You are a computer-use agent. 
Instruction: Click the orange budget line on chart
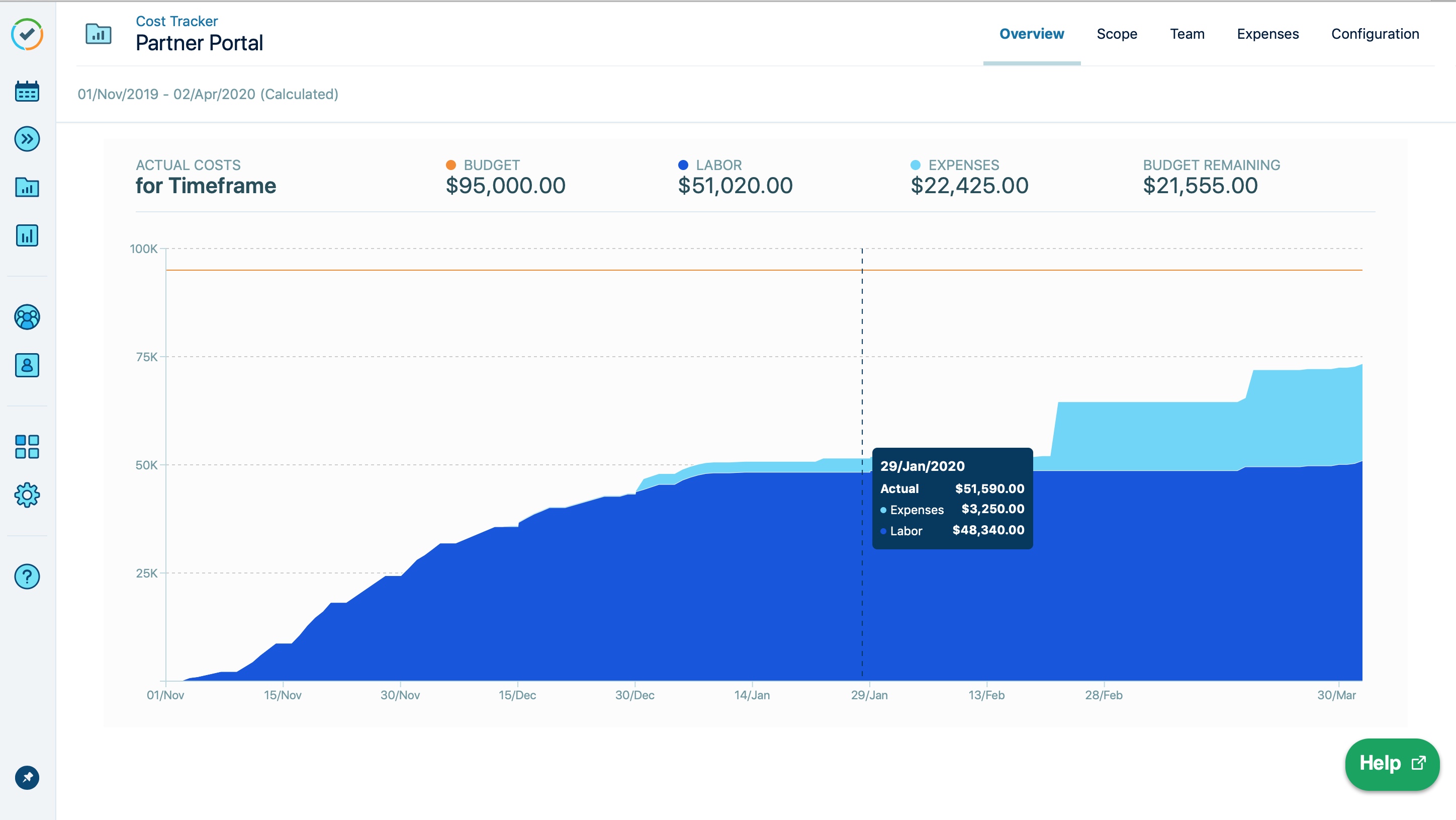pyautogui.click(x=764, y=270)
